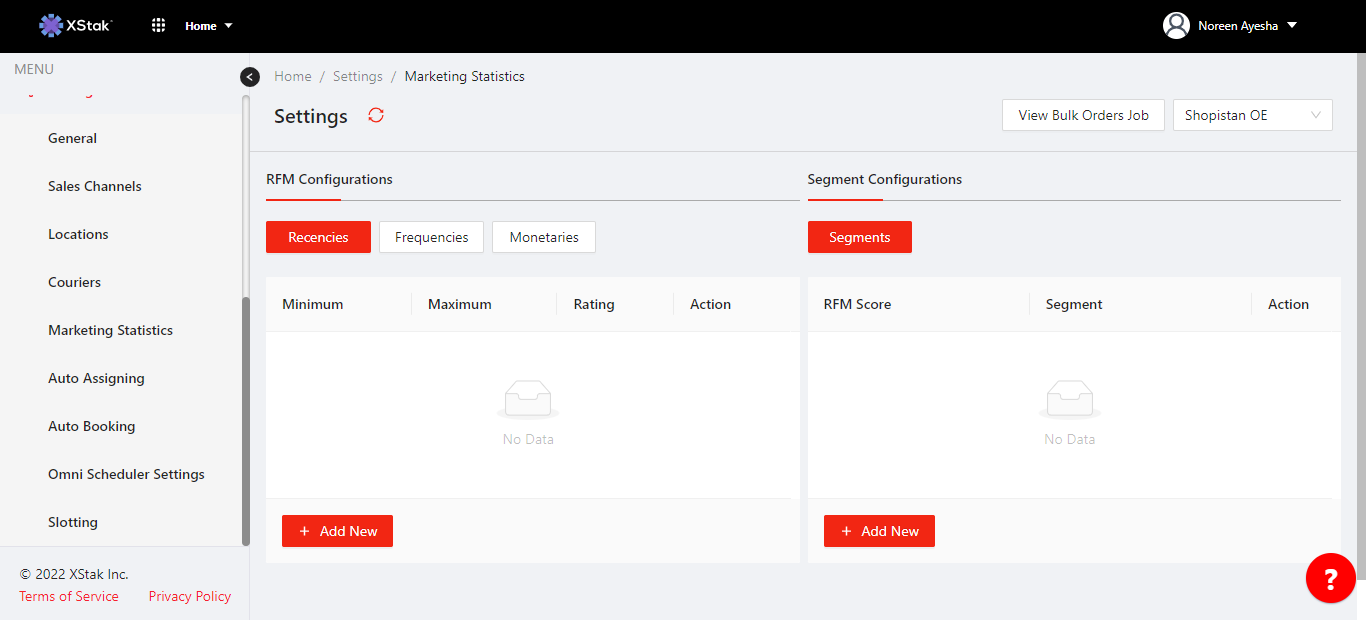Open the Noreen Ayesha account dropdown

point(1246,26)
